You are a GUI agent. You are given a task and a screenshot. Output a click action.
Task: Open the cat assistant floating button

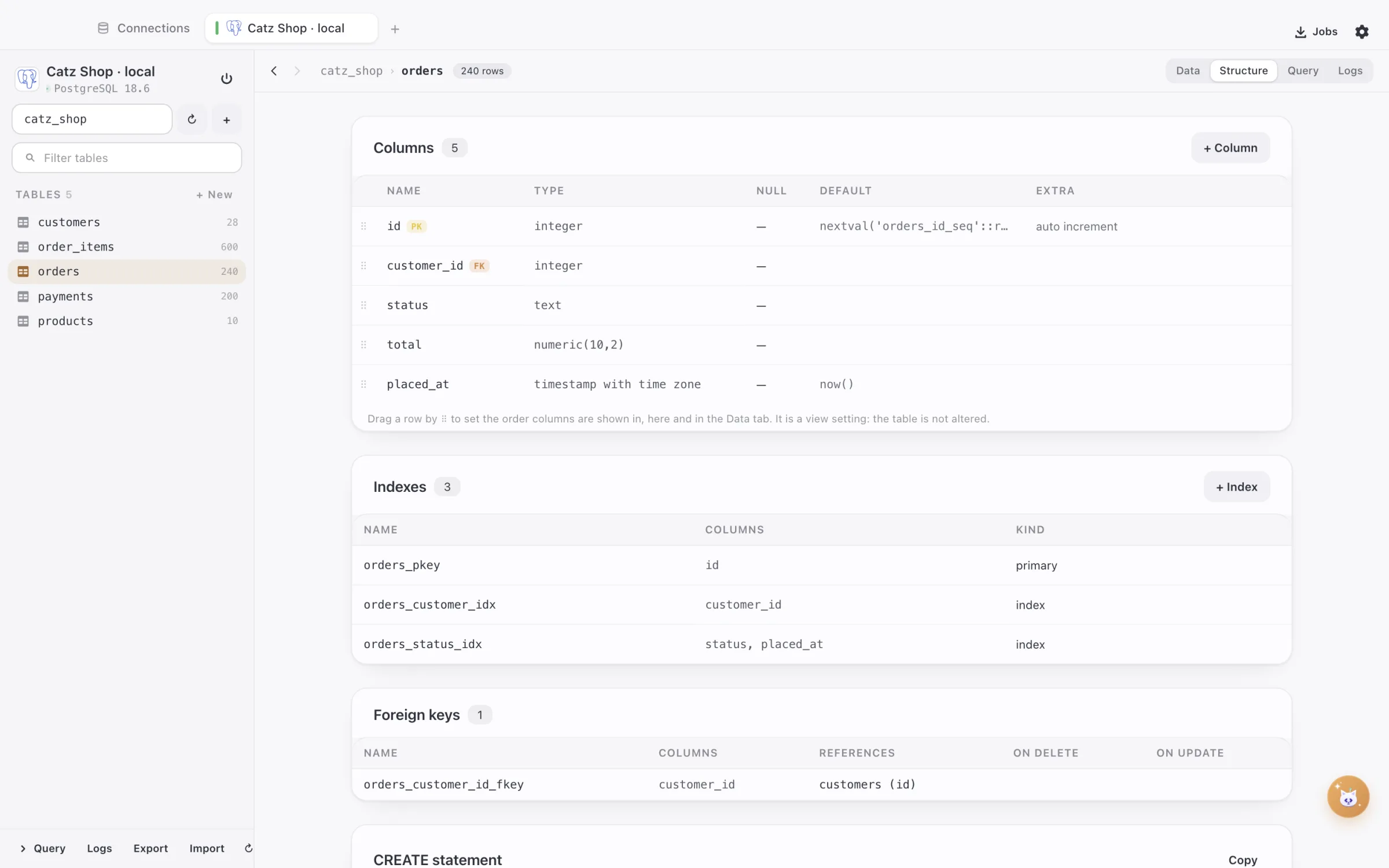click(x=1348, y=796)
